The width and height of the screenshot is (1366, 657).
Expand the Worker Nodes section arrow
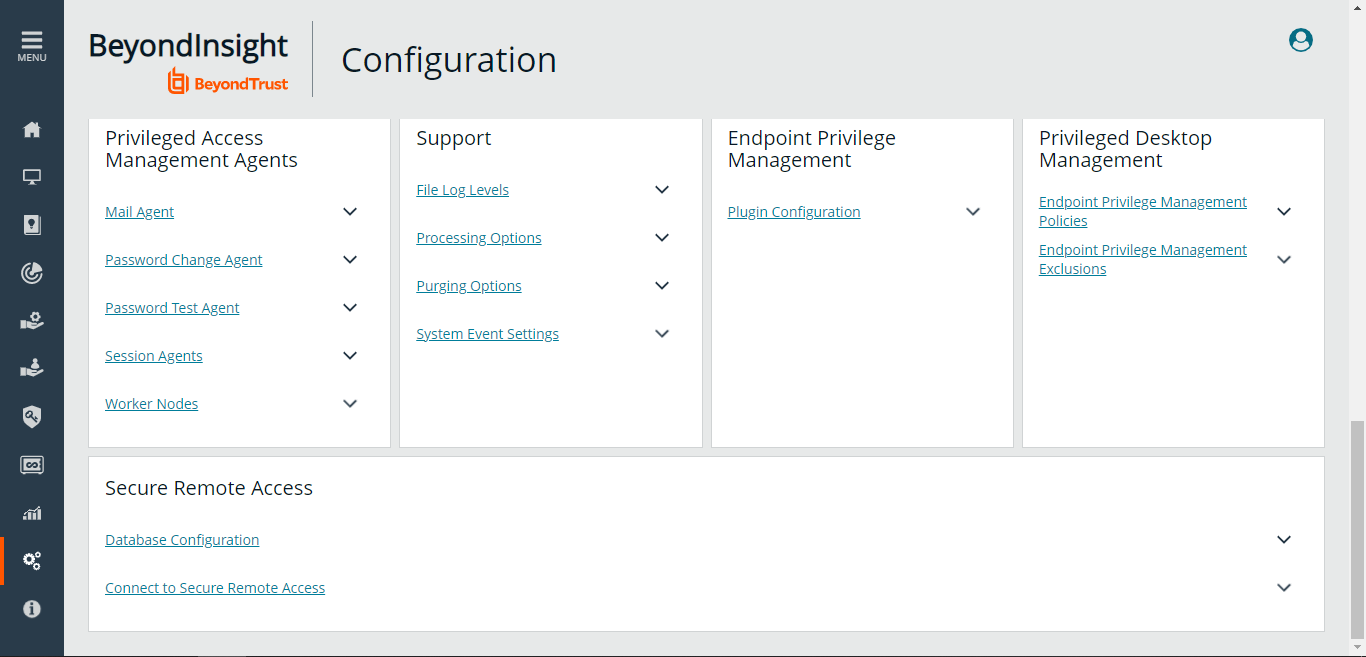(x=350, y=404)
